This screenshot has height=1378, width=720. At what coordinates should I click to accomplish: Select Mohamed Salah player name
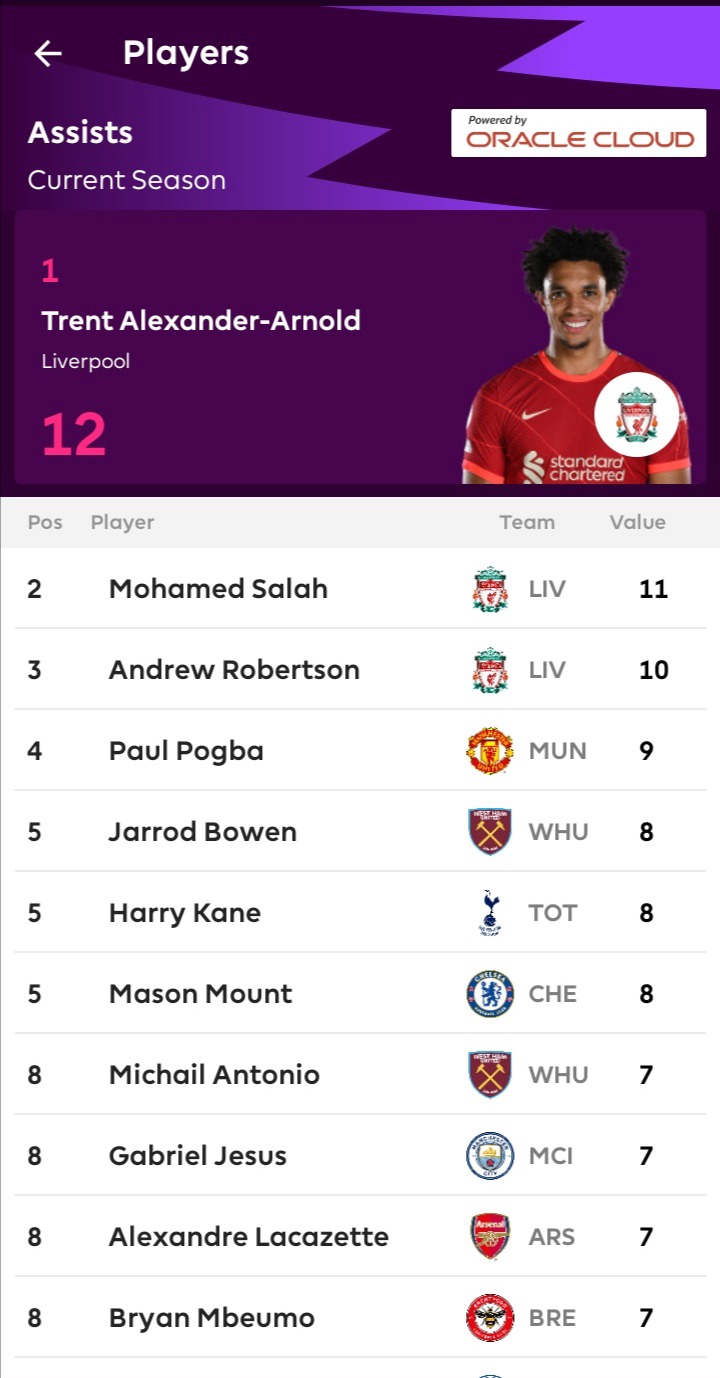tap(218, 589)
